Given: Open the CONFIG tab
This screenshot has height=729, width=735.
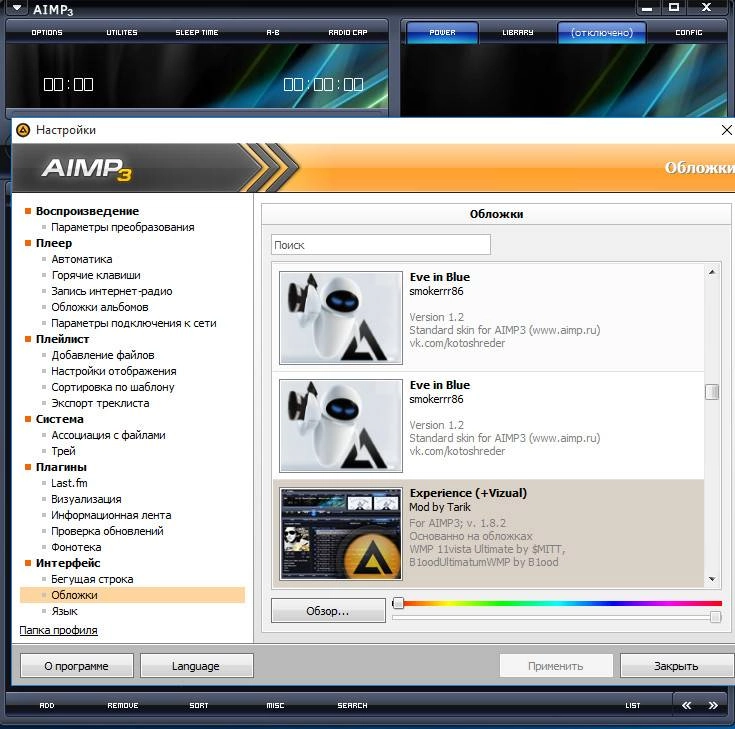Looking at the screenshot, I should coord(689,32).
